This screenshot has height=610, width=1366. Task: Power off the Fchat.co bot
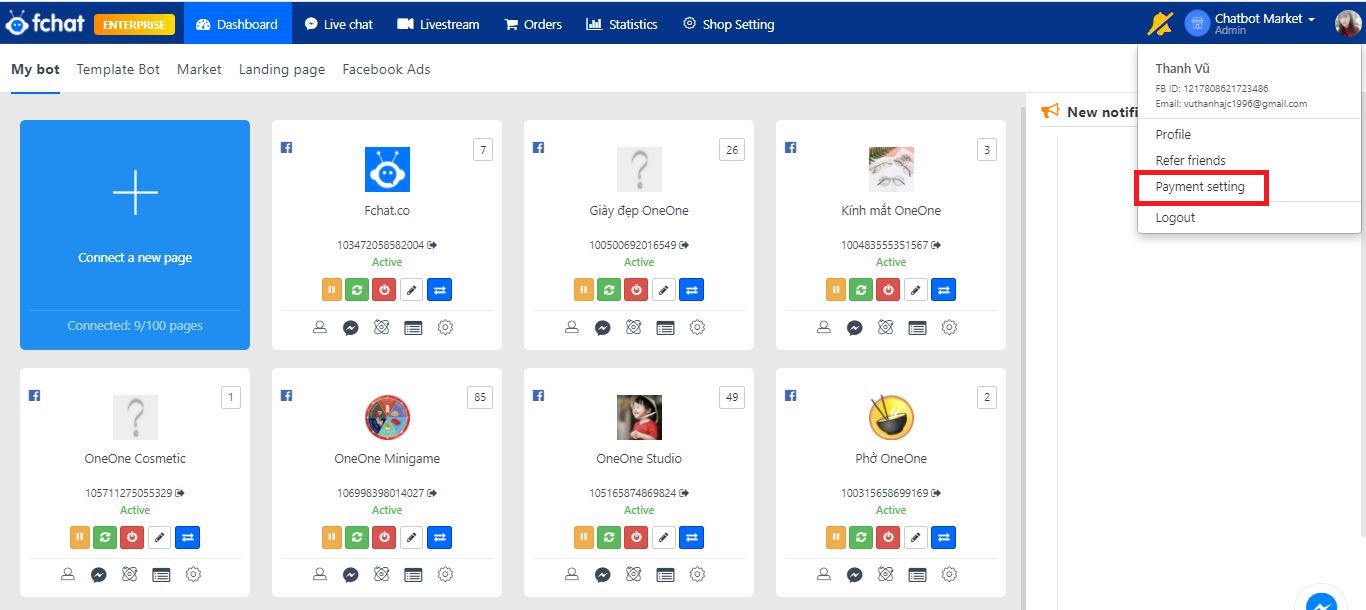tap(386, 290)
